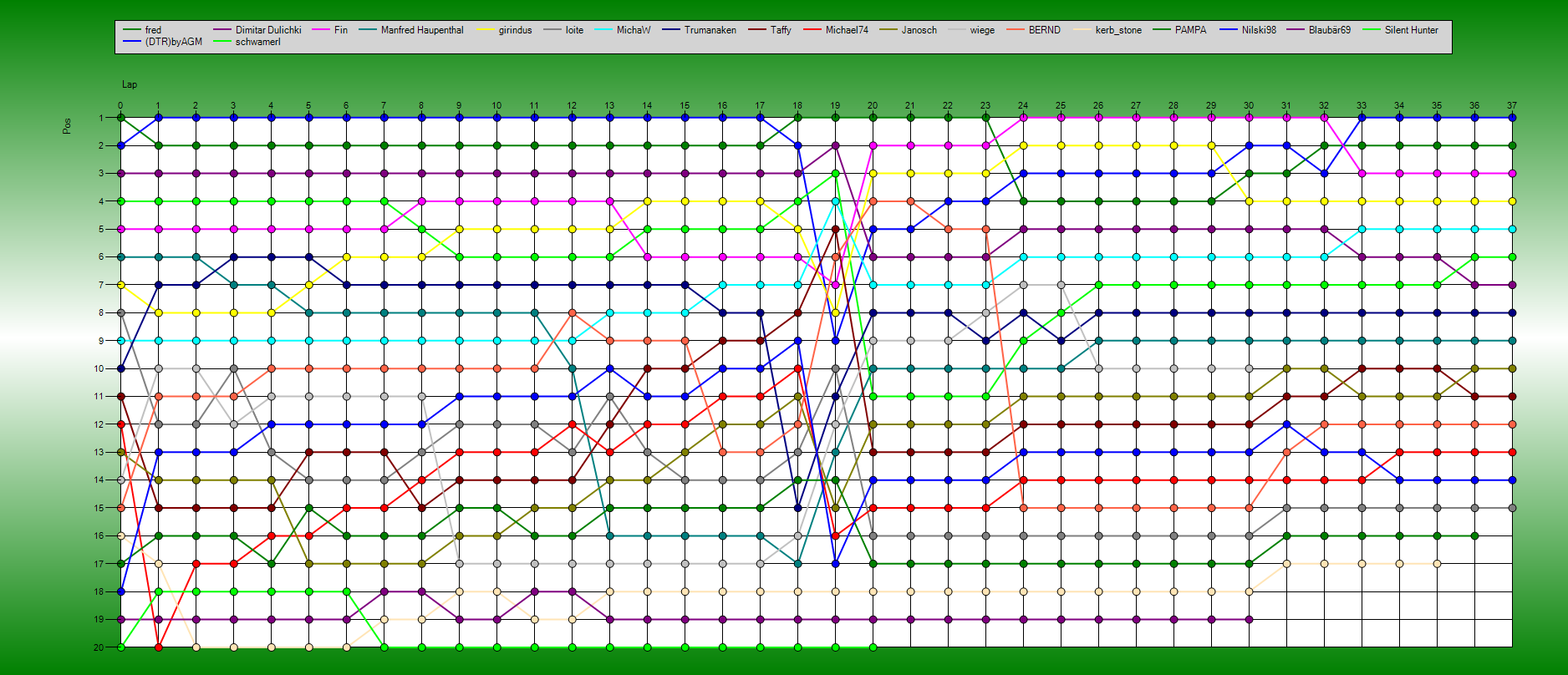This screenshot has height=675, width=1568.
Task: Select Dimitar Dulichki in the legend
Action: click(x=268, y=30)
